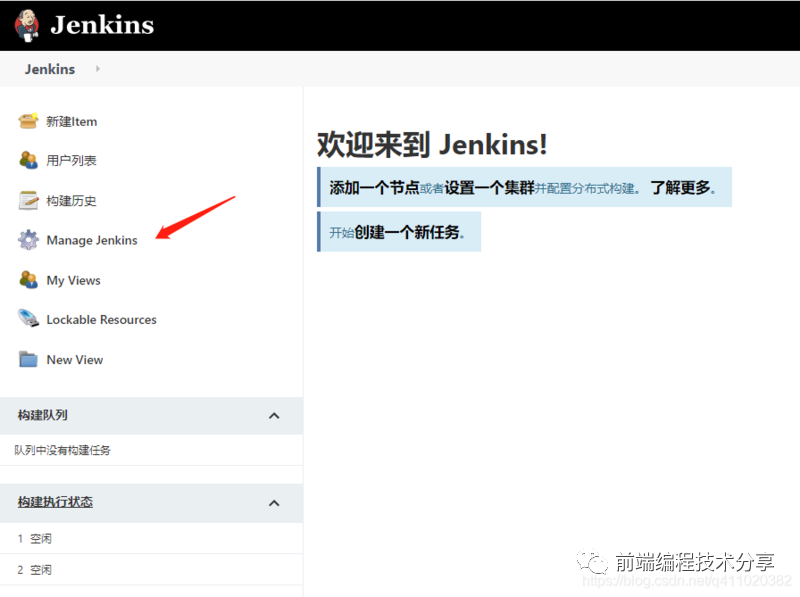Click the Jenkins butler logo icon
This screenshot has width=800, height=597.
(27, 25)
